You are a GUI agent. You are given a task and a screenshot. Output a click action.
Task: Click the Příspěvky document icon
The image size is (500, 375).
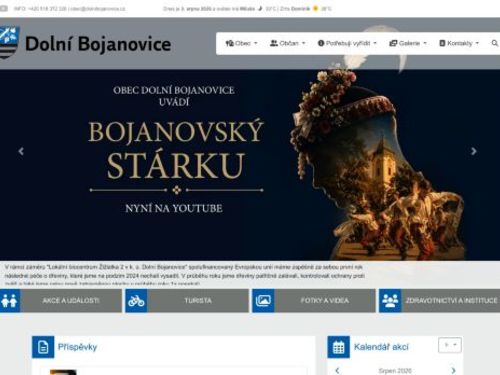point(43,347)
